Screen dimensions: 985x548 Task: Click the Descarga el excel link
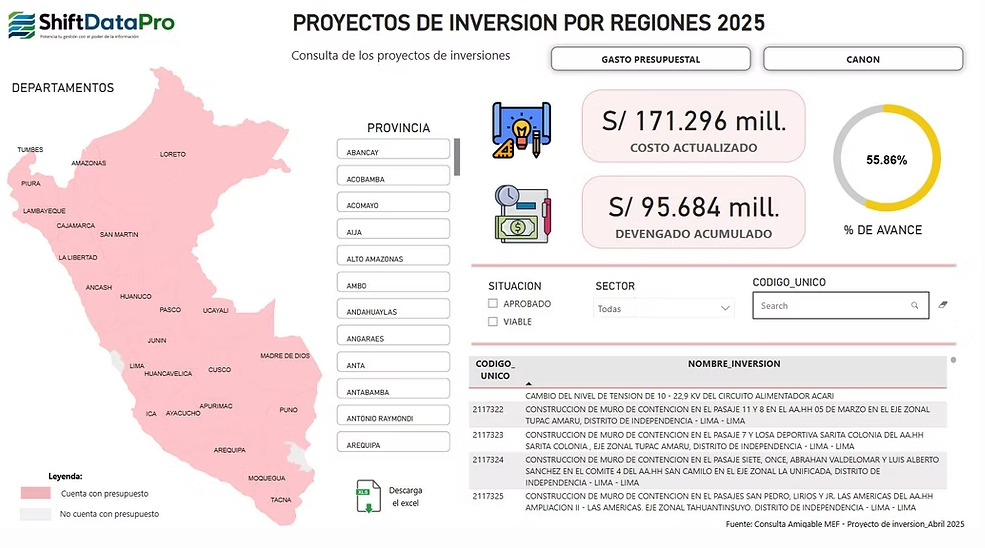coord(406,496)
